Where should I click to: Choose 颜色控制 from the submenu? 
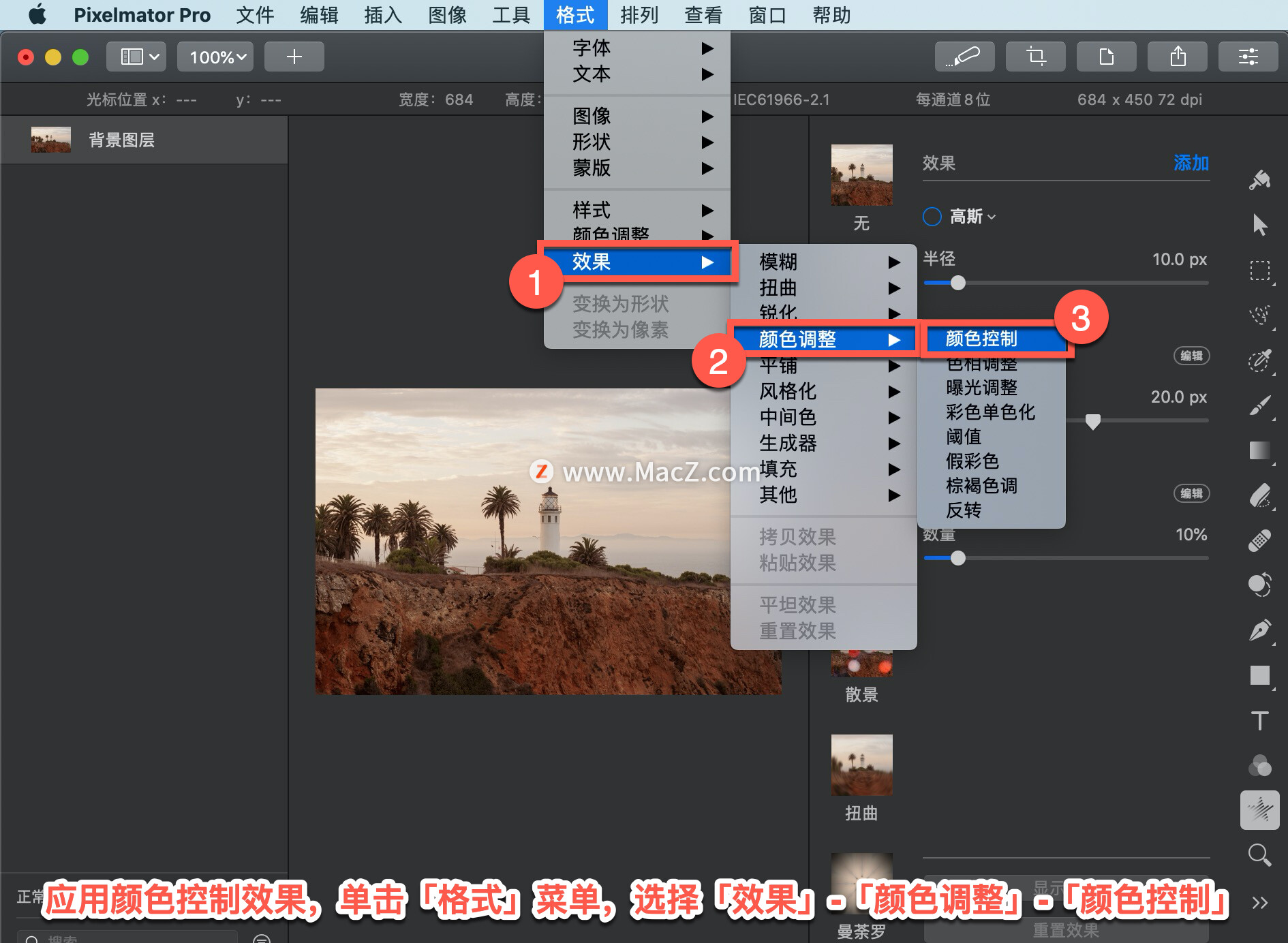coord(992,339)
